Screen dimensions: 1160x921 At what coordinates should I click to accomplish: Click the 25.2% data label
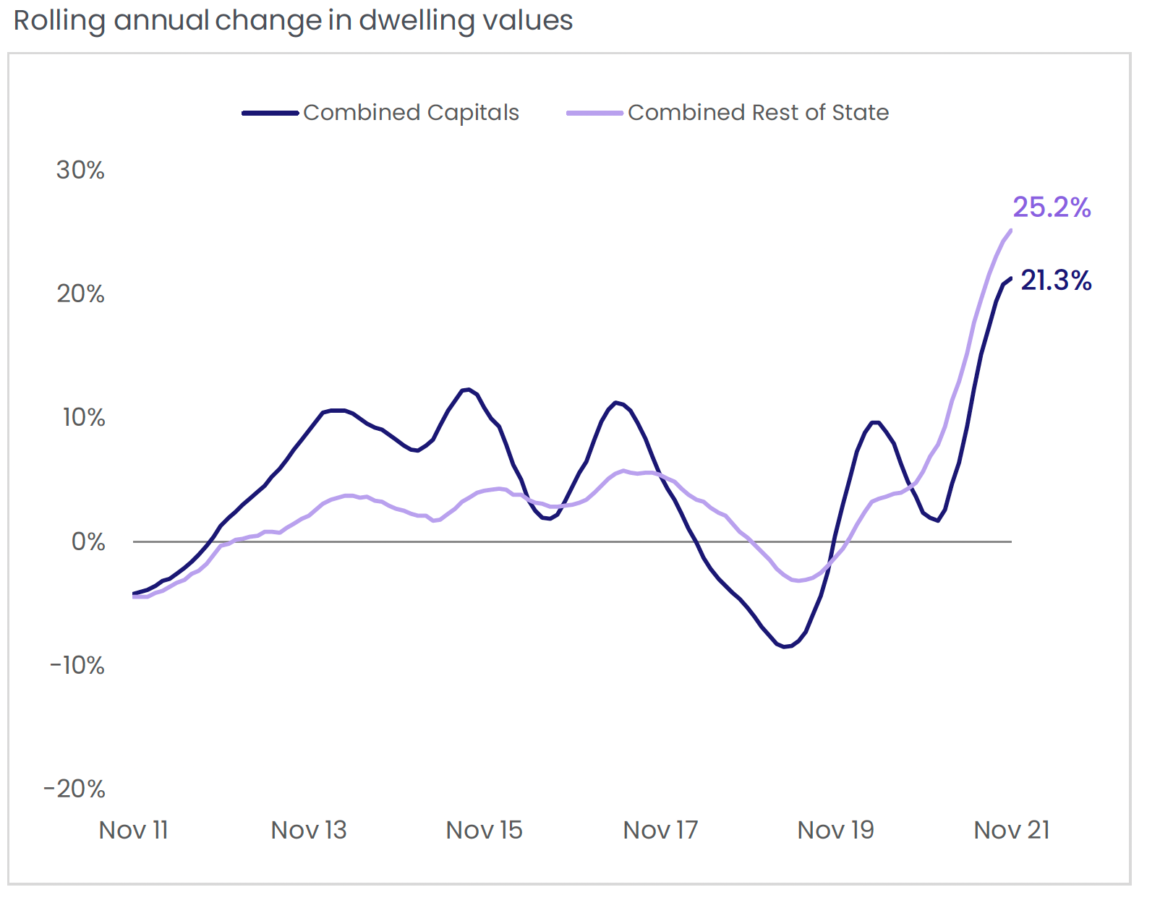pyautogui.click(x=1051, y=208)
